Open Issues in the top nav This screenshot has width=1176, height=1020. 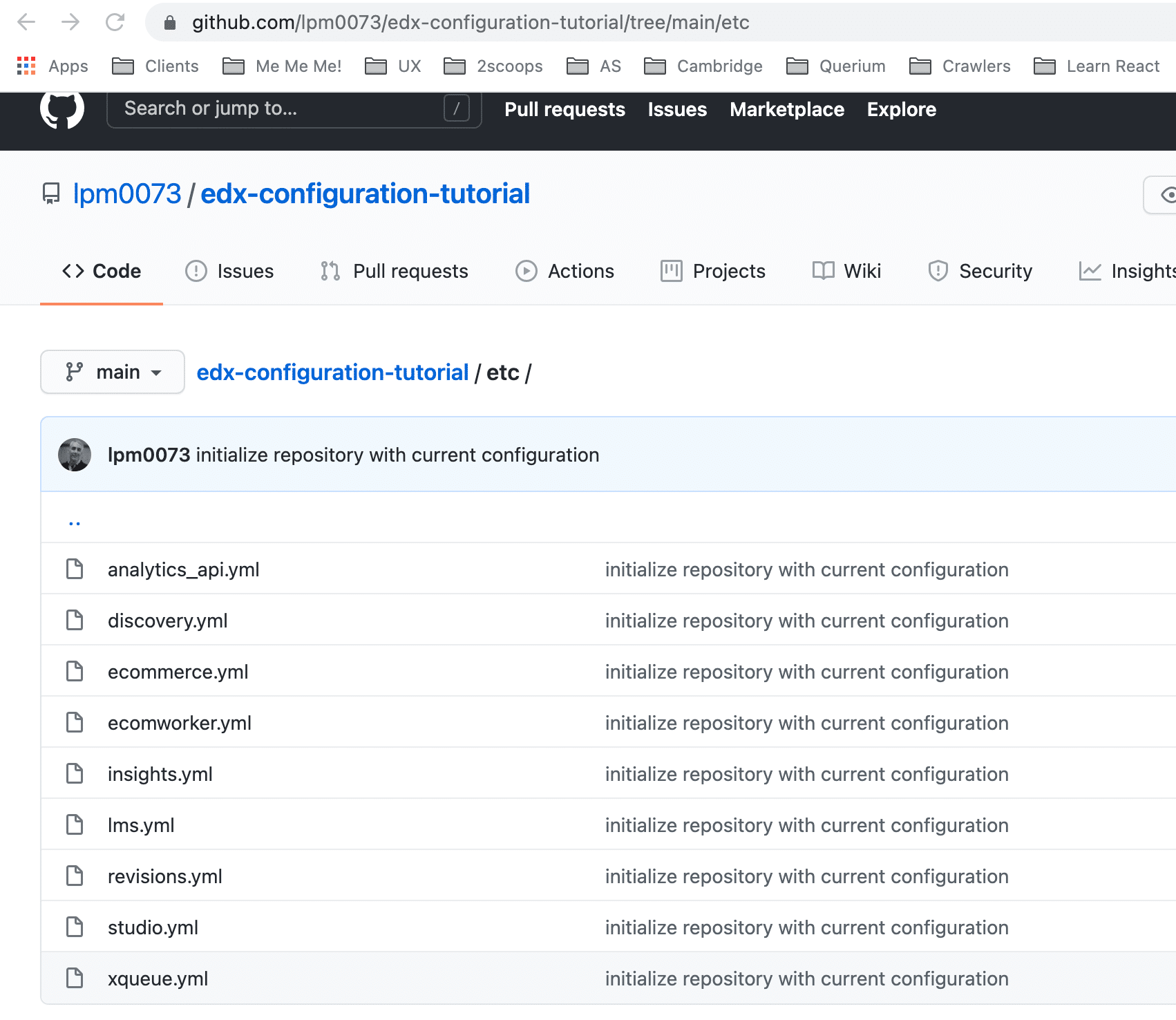[677, 109]
